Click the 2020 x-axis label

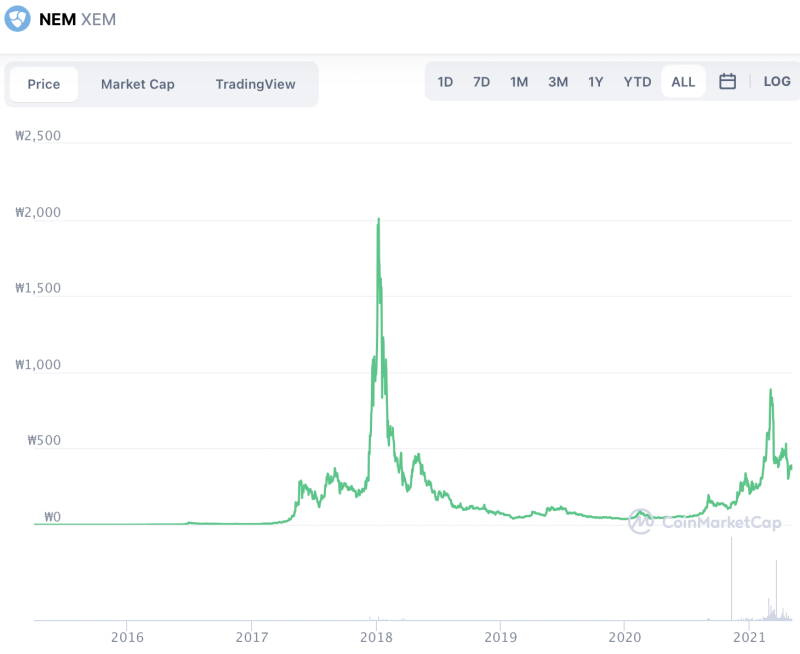coord(624,637)
